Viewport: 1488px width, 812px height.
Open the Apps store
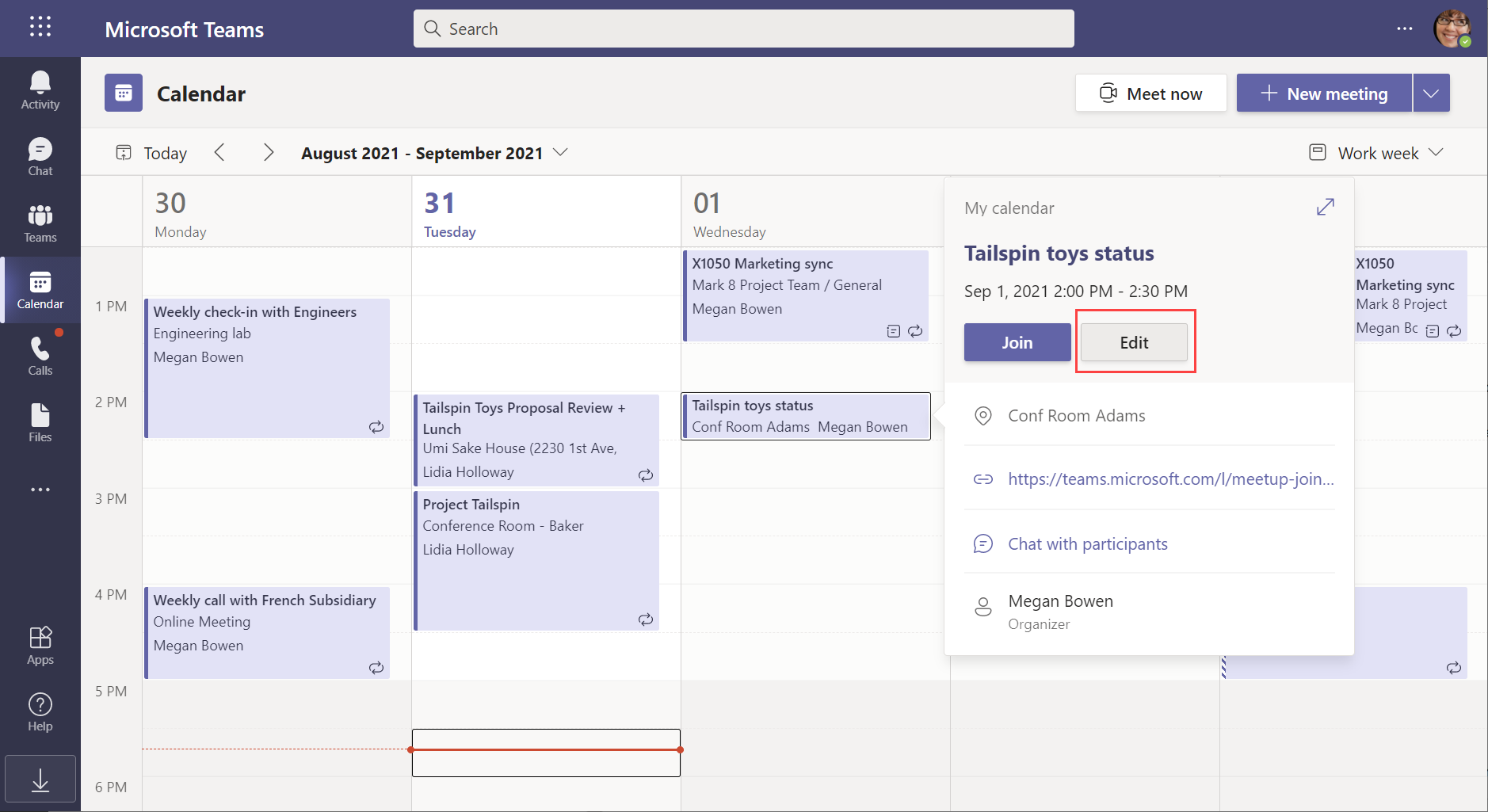[40, 646]
